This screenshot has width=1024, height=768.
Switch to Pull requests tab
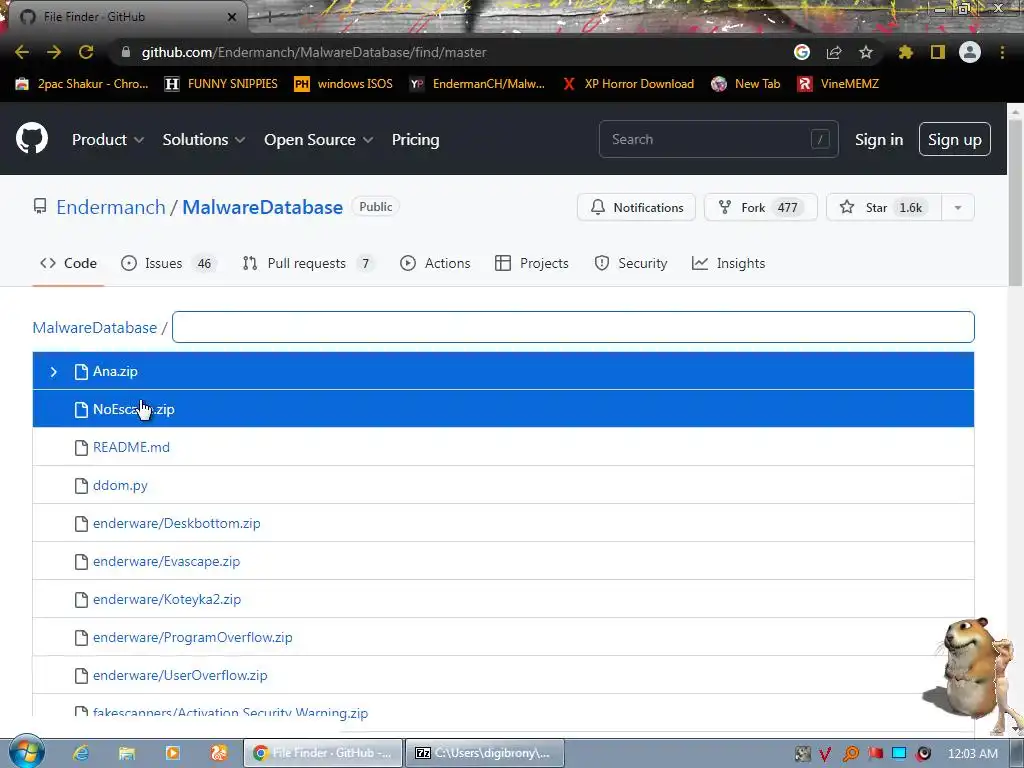309,263
